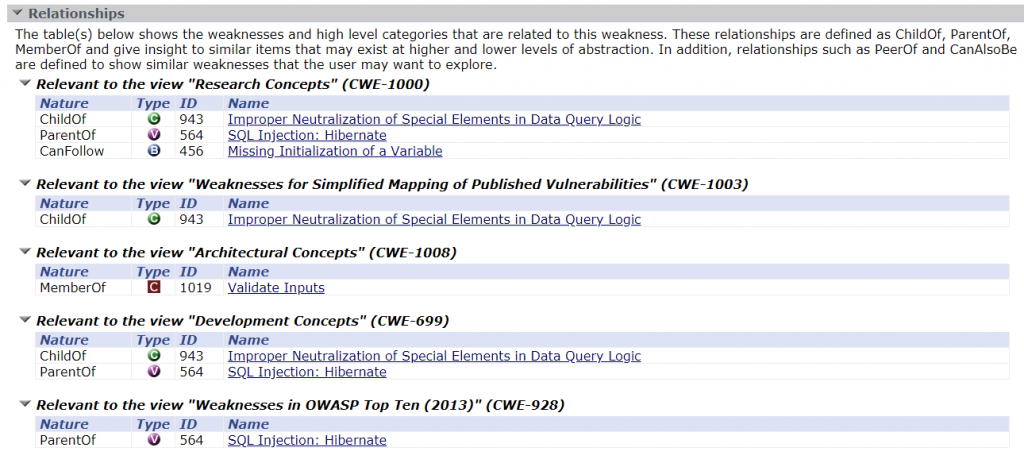The image size is (1024, 463).
Task: Collapse the Architectural Concepts CWE-1008 view
Action: [25, 251]
